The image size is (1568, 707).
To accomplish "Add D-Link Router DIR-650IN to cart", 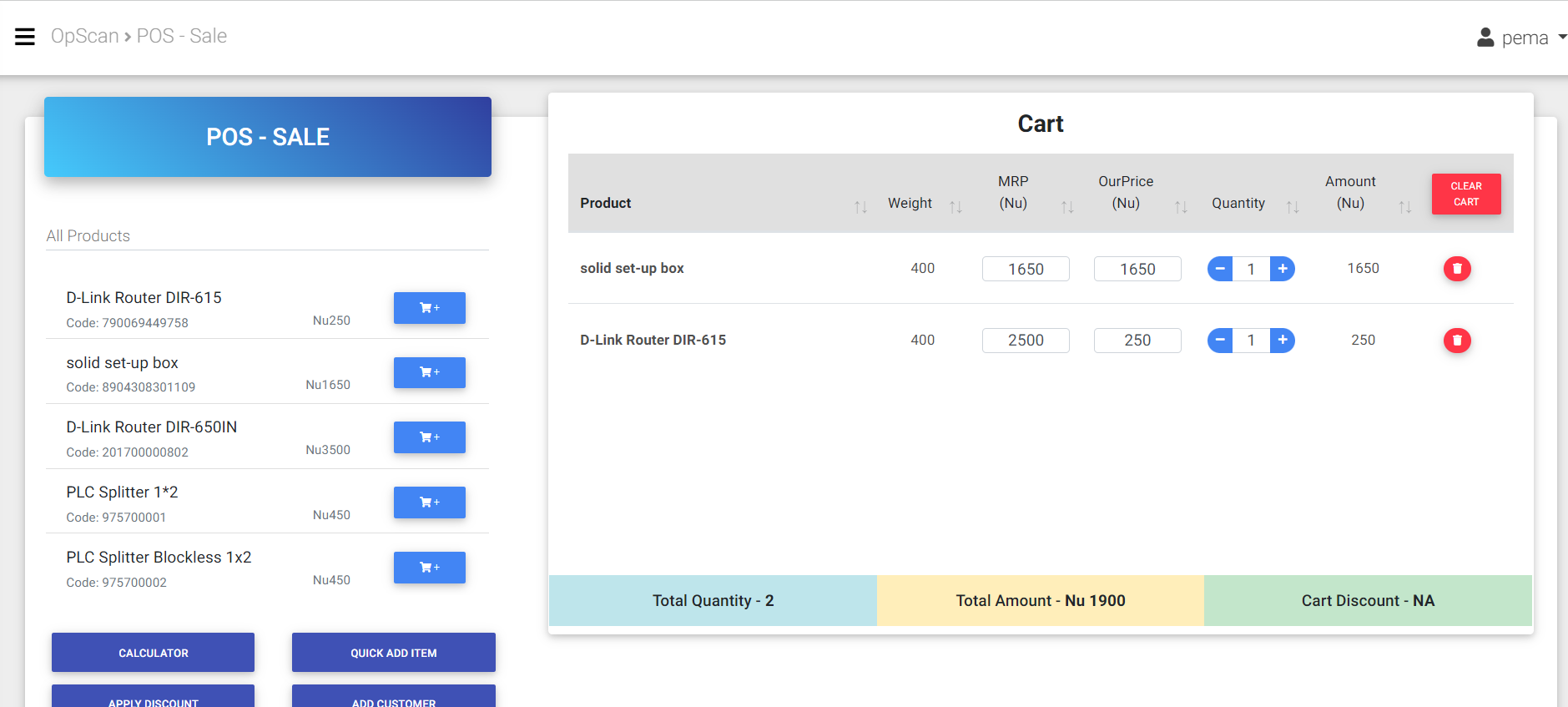I will 429,437.
